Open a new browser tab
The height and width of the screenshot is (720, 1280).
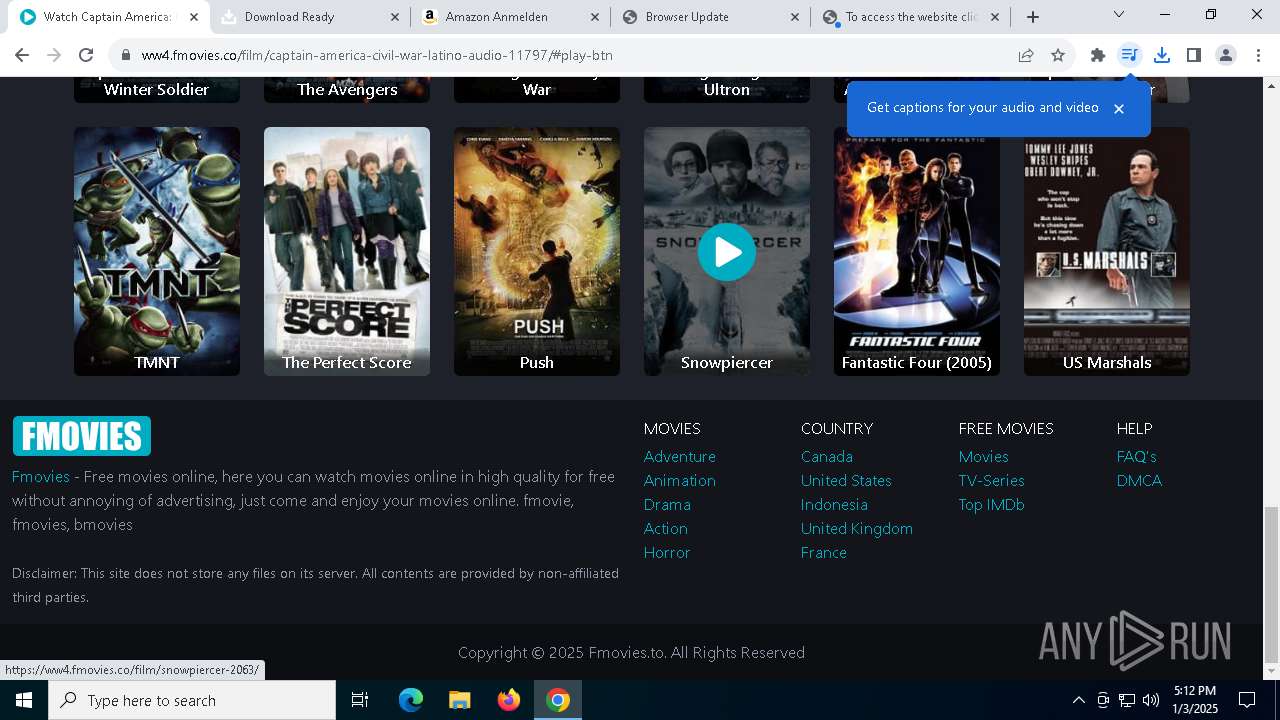pos(1033,17)
